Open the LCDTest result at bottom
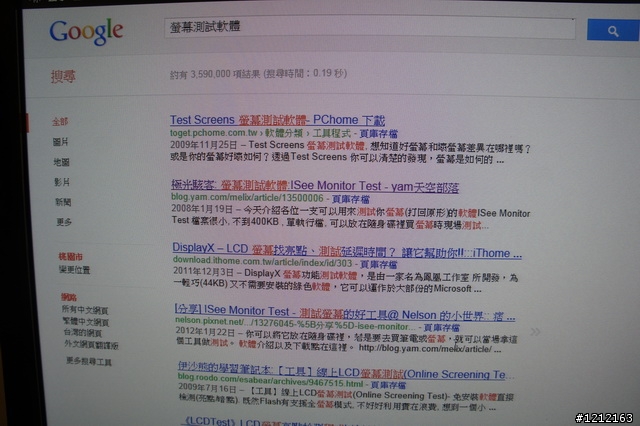The height and width of the screenshot is (426, 640). tap(265, 421)
